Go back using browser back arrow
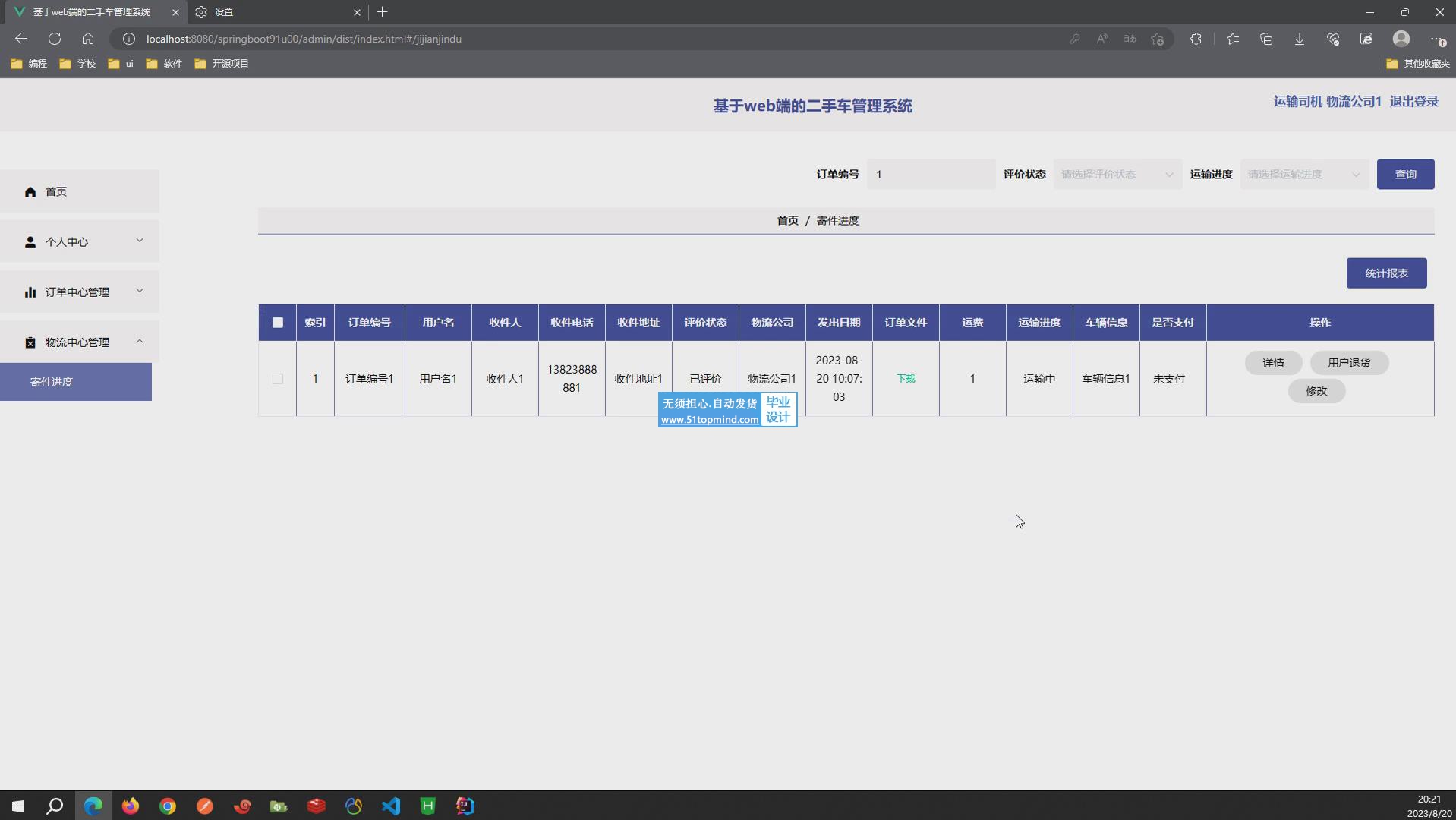Viewport: 1456px width, 820px height. (21, 39)
